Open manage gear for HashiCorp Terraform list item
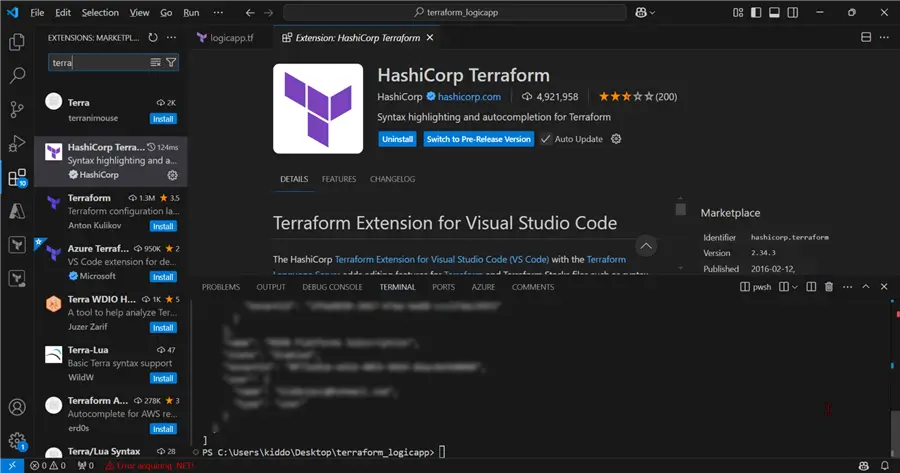The width and height of the screenshot is (900, 473). (x=172, y=175)
